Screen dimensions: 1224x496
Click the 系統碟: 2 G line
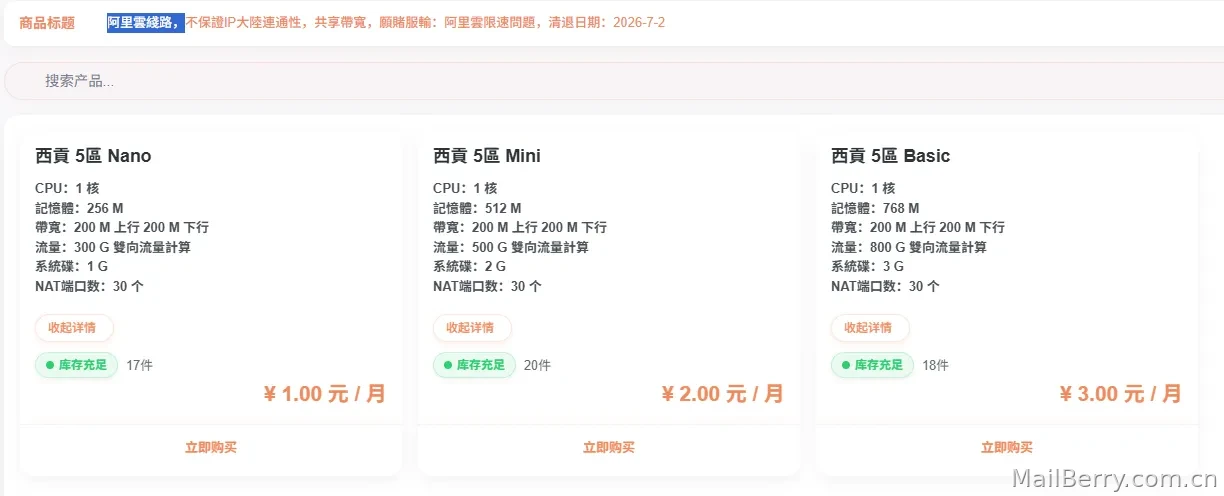(x=469, y=267)
